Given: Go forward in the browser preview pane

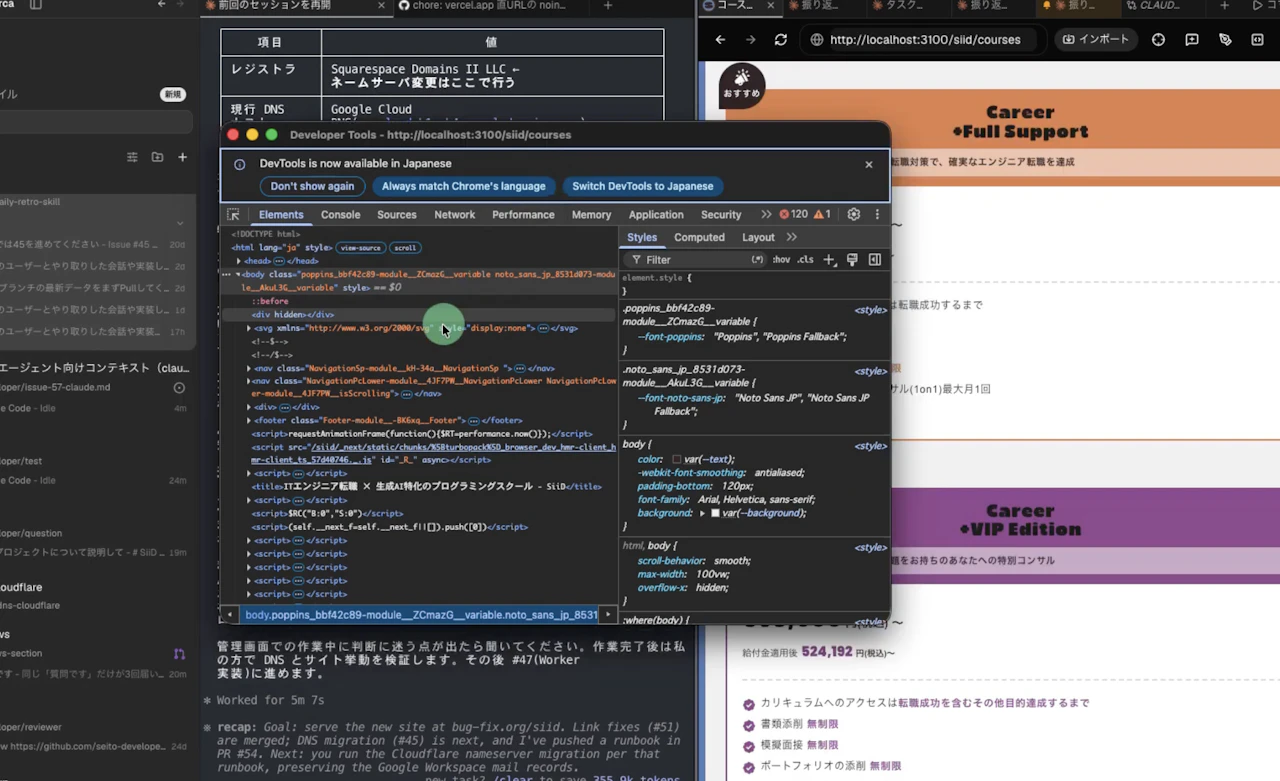Looking at the screenshot, I should (750, 40).
